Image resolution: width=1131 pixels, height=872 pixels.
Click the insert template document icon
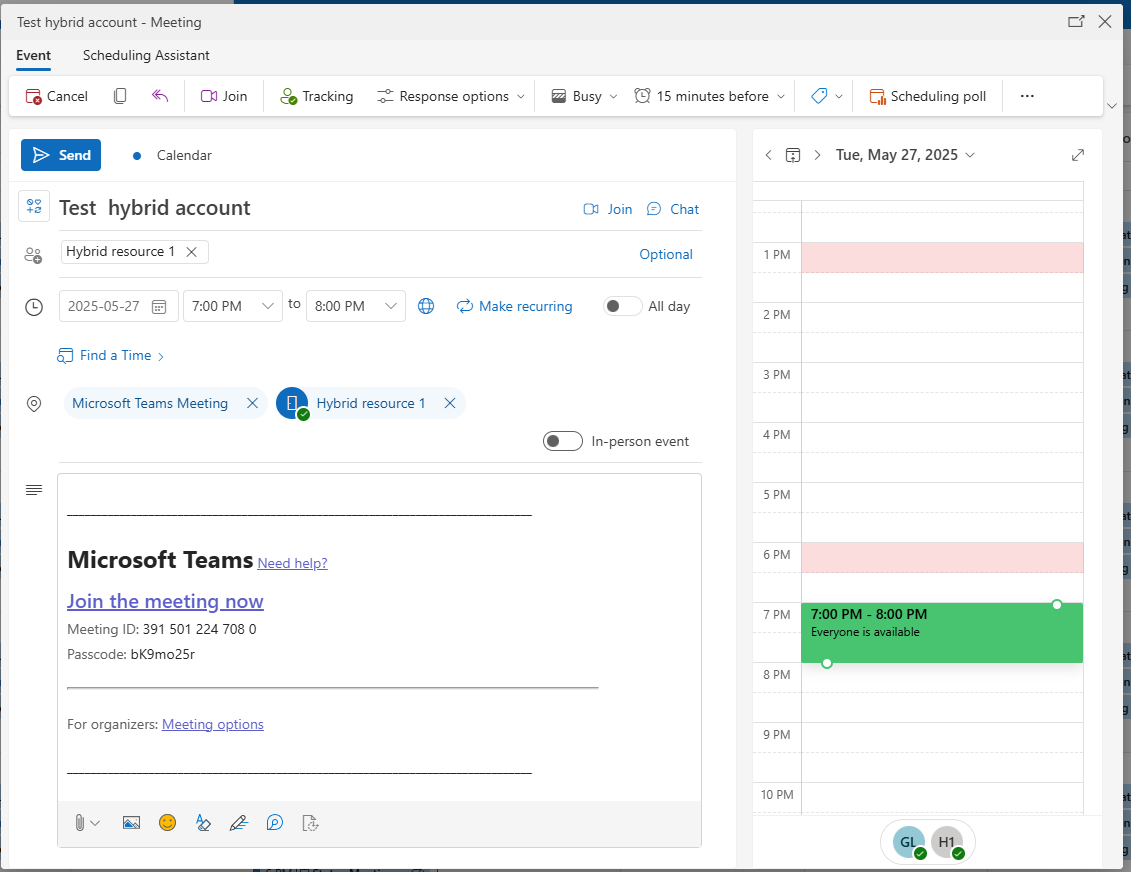[310, 823]
